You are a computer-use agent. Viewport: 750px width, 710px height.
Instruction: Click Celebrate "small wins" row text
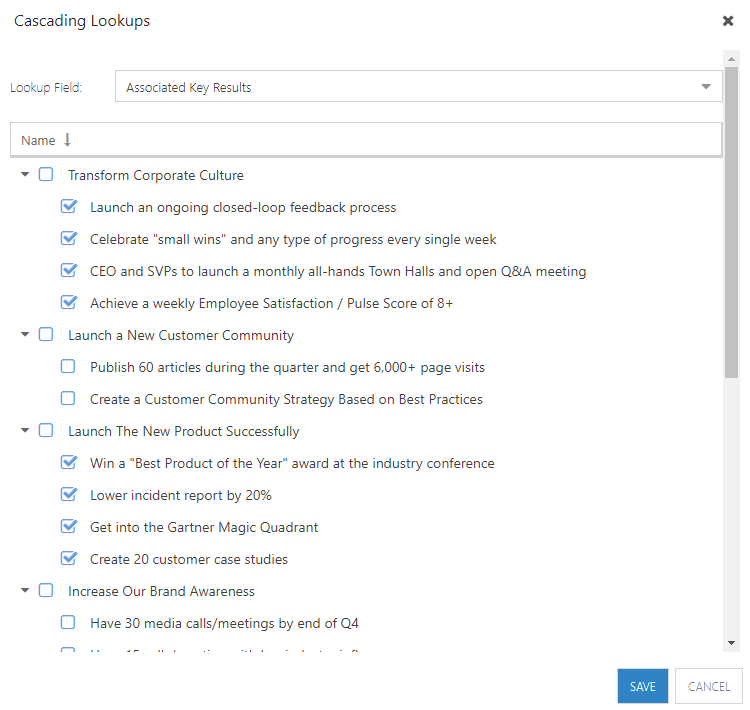coord(293,239)
